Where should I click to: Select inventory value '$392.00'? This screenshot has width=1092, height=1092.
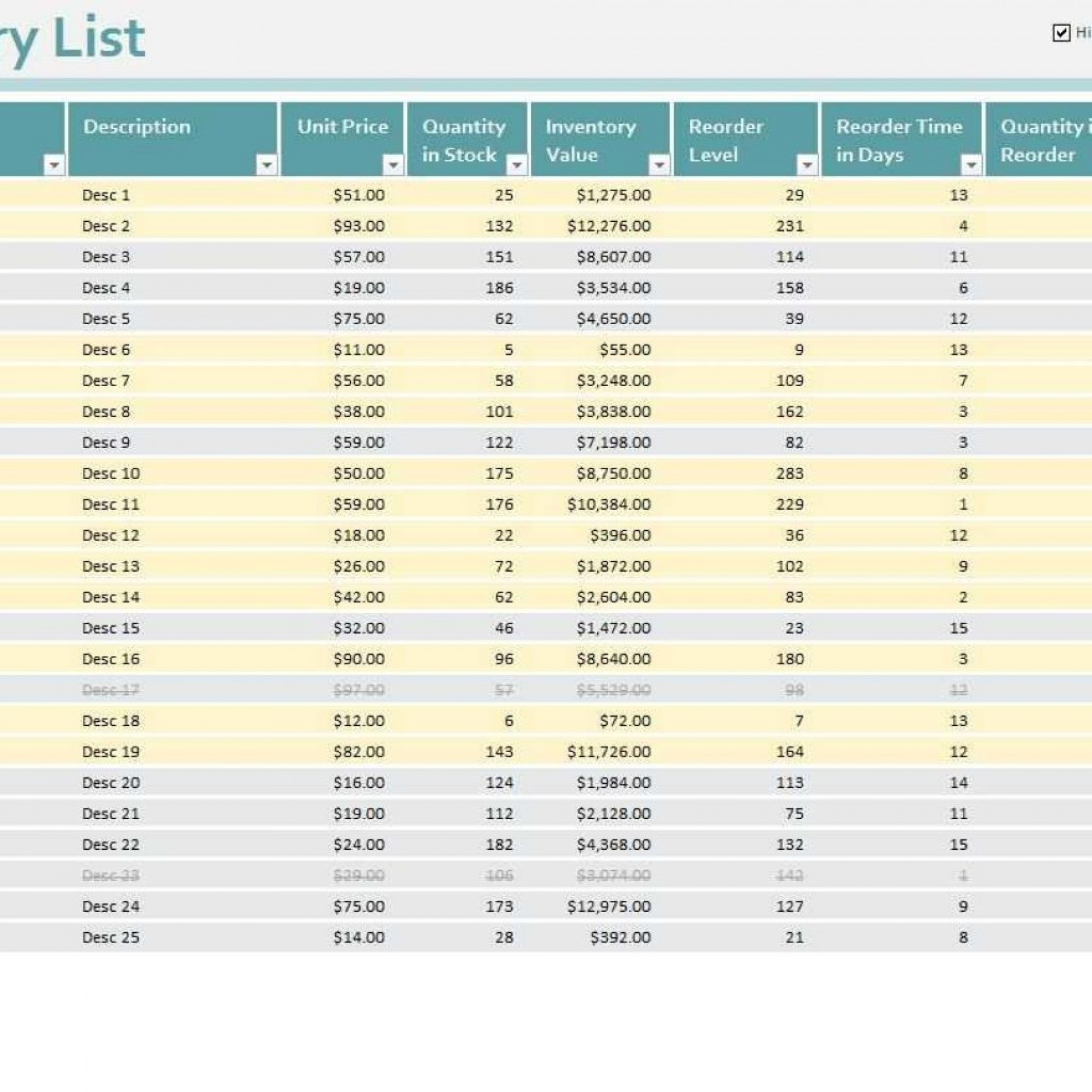coord(620,937)
